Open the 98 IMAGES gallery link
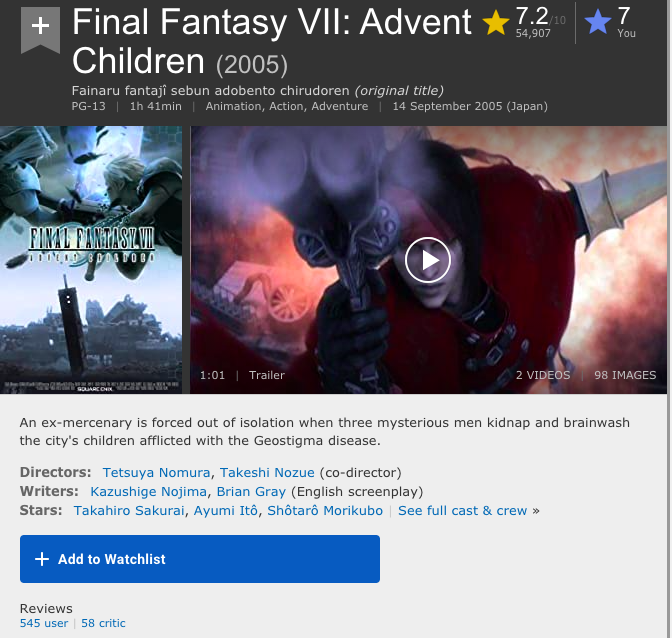This screenshot has width=672, height=638. (625, 375)
